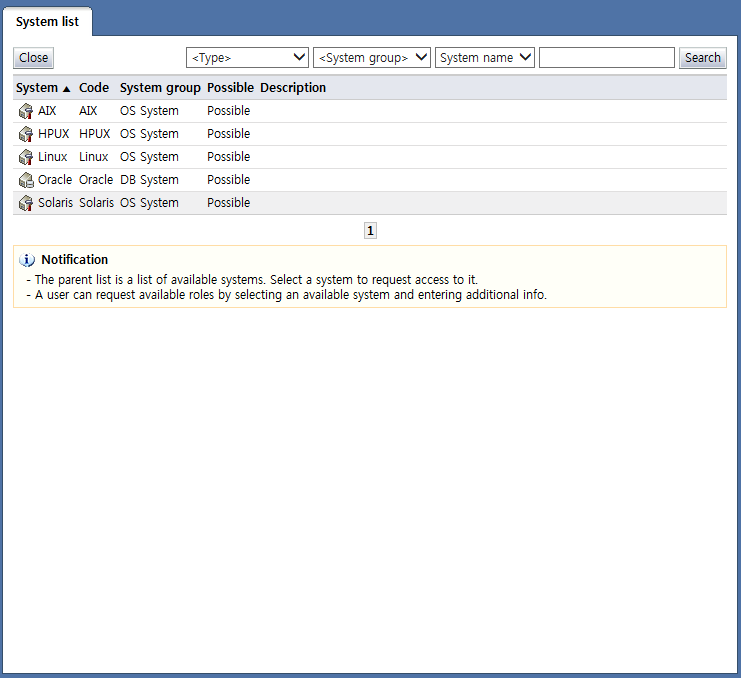
Task: Sort by the Description column header
Action: (x=293, y=88)
